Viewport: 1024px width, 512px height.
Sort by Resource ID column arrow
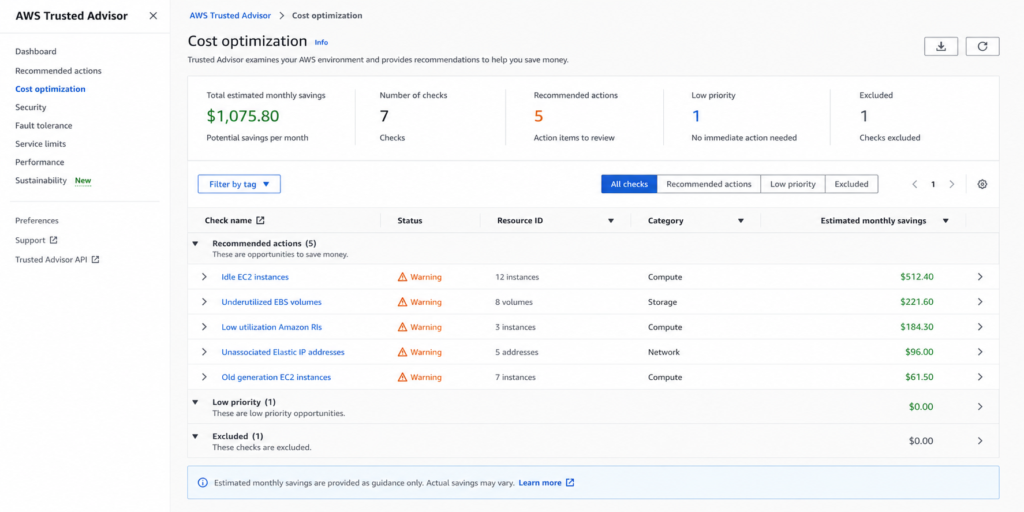611,221
